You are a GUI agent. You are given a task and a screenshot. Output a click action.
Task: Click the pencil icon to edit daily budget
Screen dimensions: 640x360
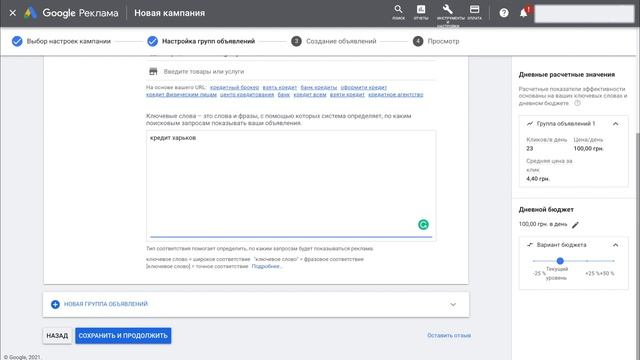pyautogui.click(x=576, y=224)
